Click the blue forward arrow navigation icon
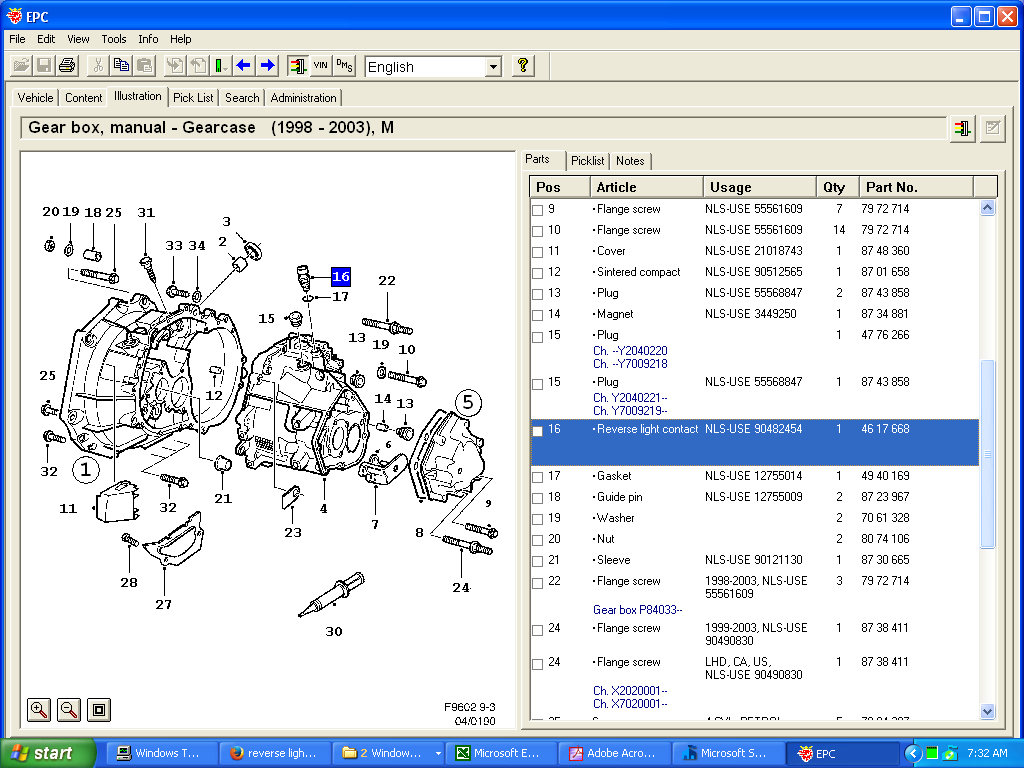Viewport: 1024px width, 768px height. [267, 64]
